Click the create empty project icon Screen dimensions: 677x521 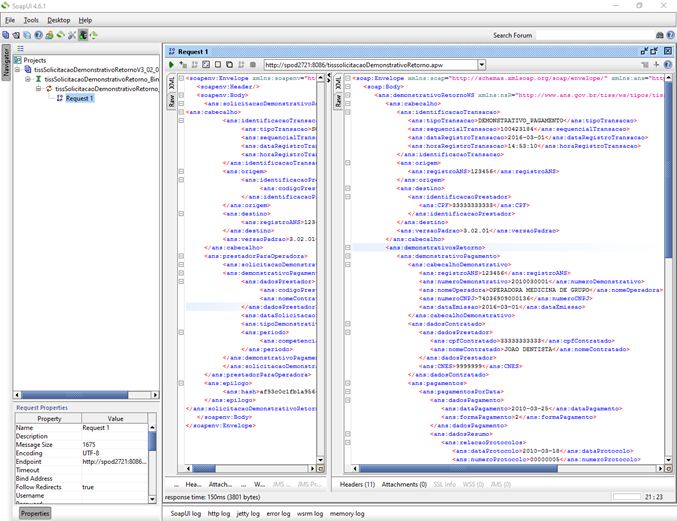pos(5,35)
